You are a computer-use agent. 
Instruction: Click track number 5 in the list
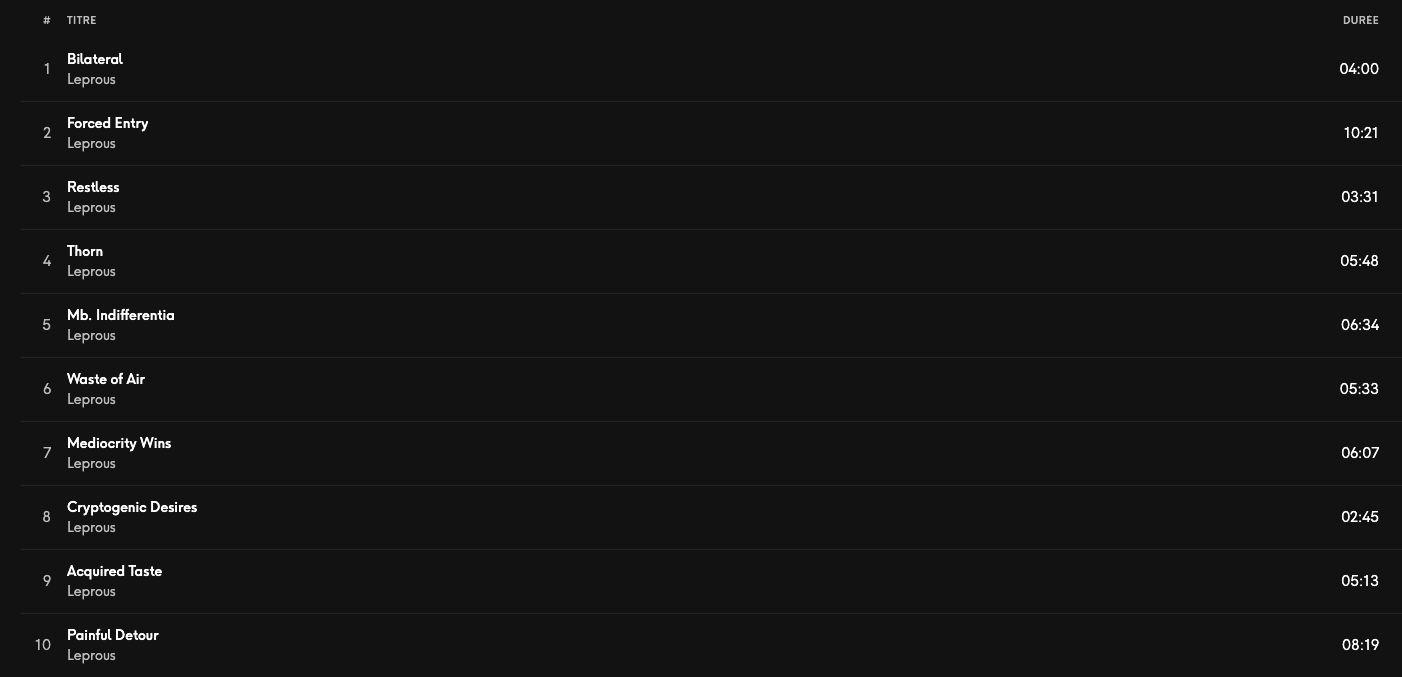pos(46,325)
